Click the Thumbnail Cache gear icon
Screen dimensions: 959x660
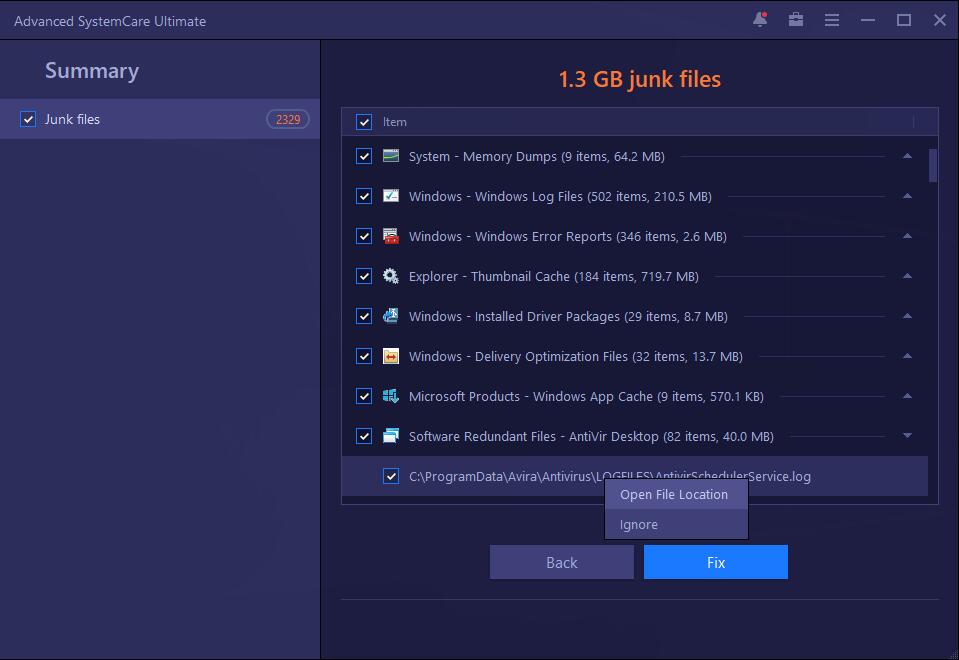click(x=391, y=276)
